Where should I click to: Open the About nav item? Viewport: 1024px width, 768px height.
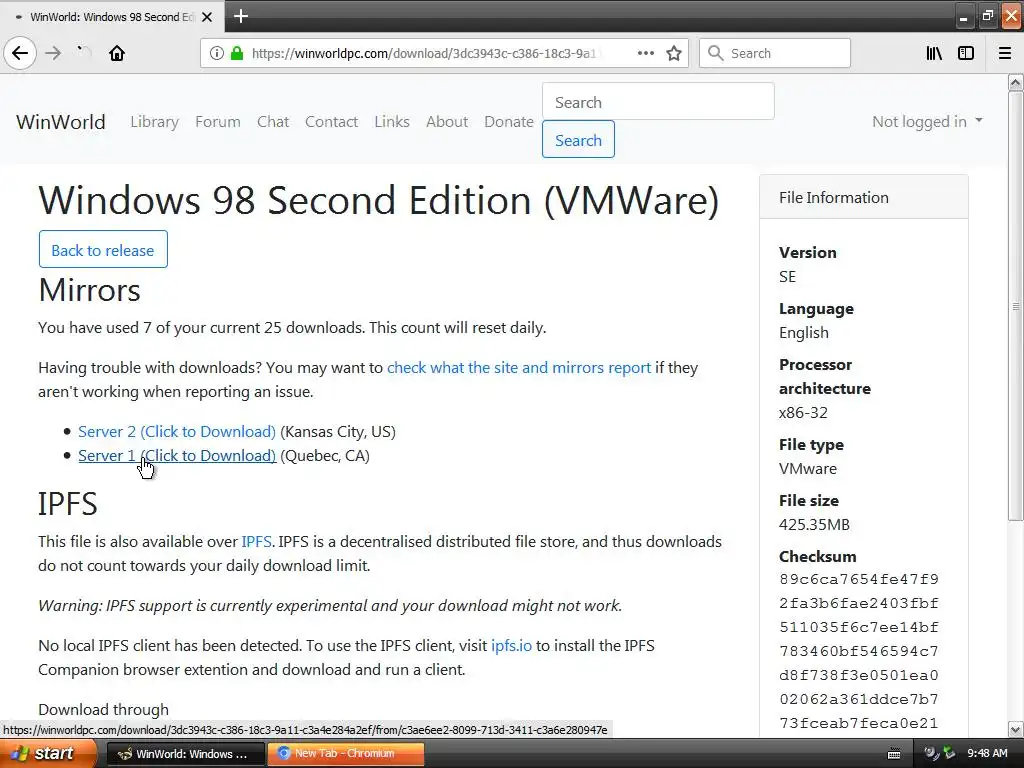point(447,122)
